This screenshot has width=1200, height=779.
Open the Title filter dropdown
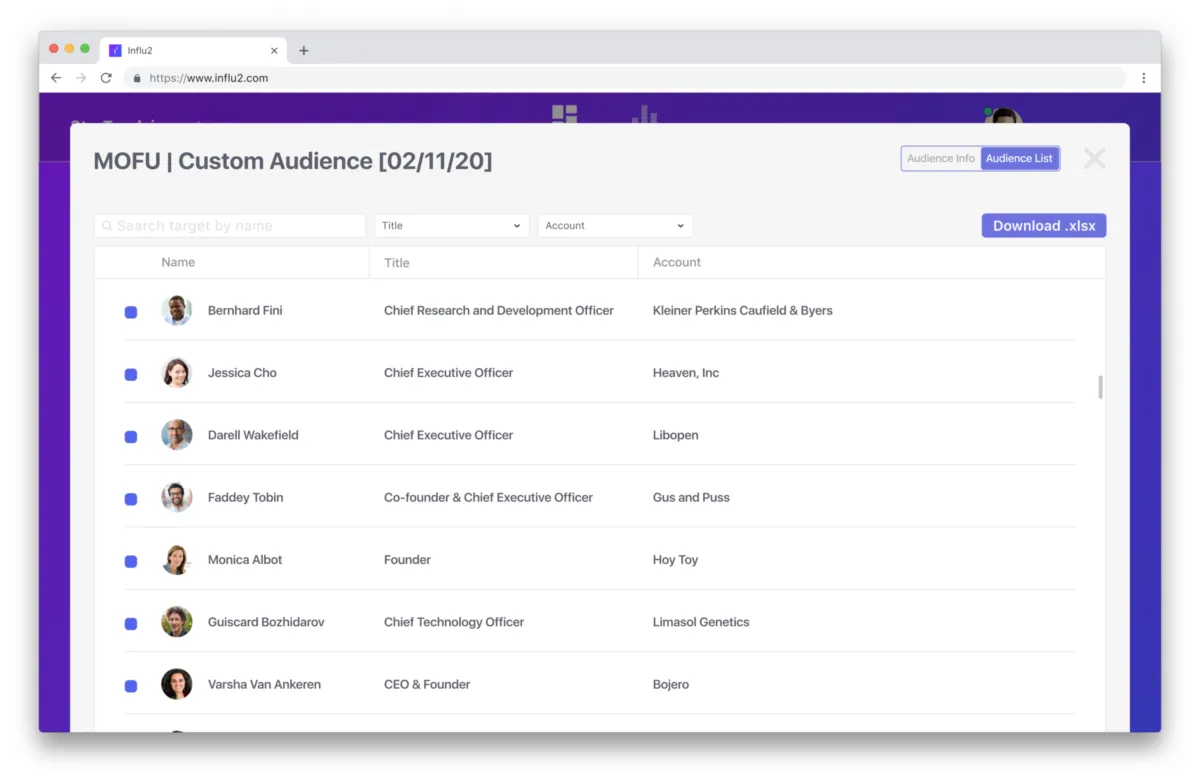452,226
